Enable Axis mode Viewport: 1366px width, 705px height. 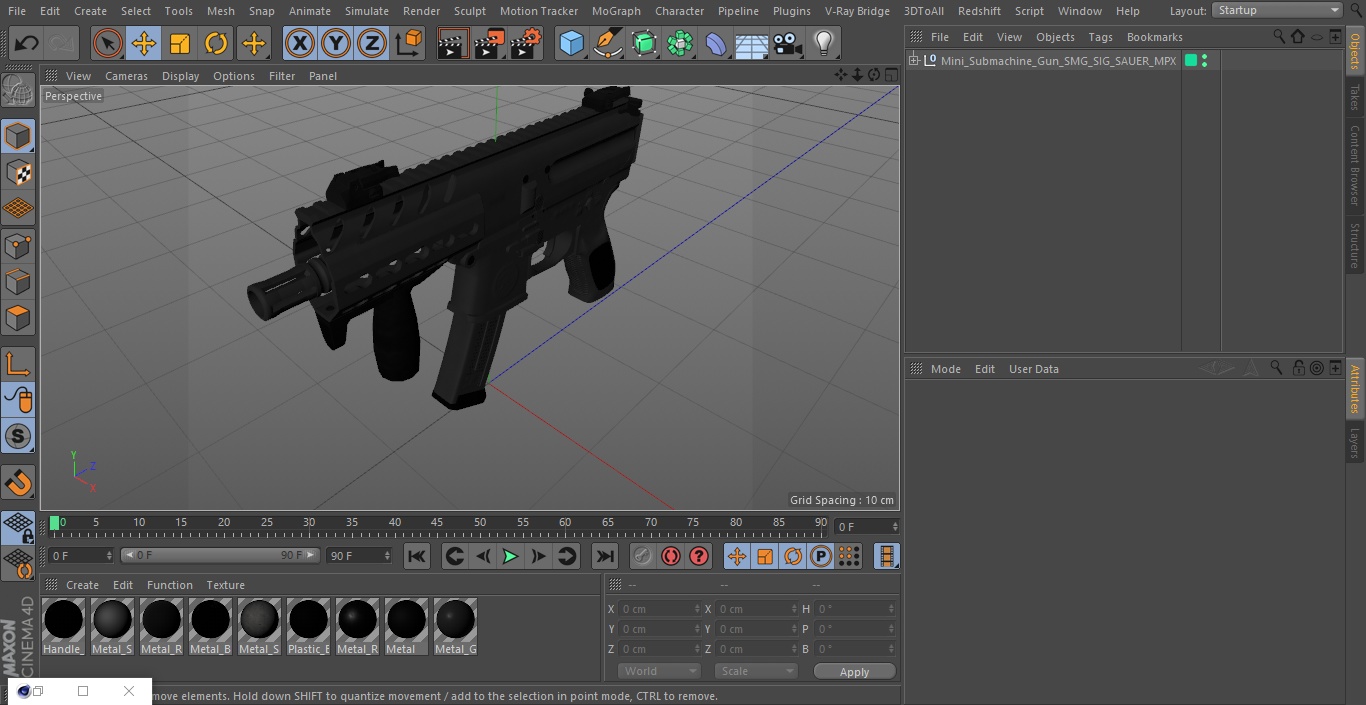point(18,364)
